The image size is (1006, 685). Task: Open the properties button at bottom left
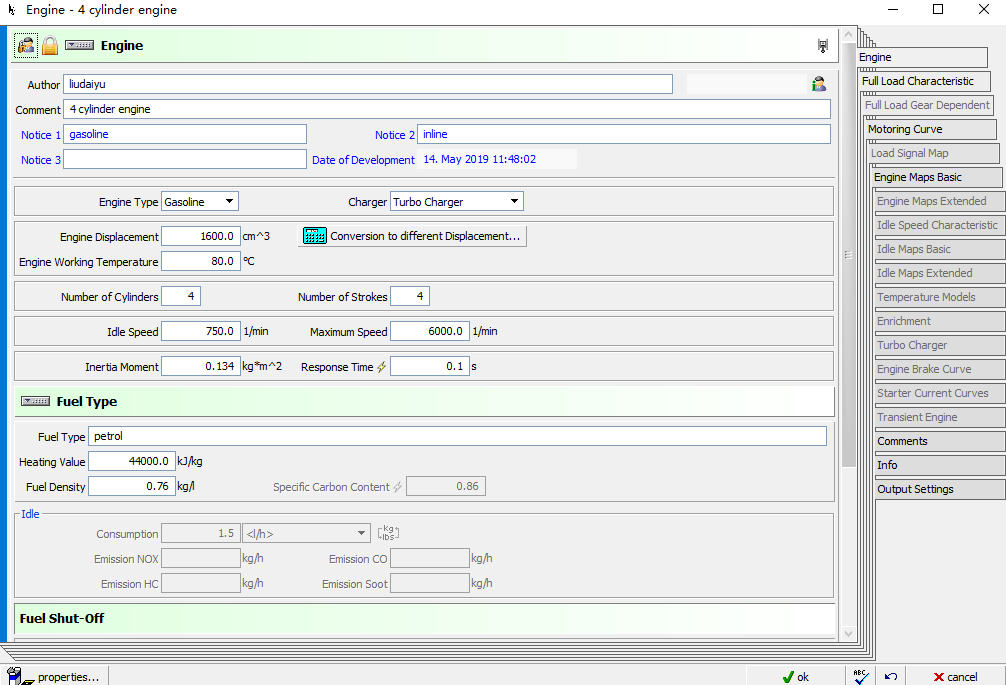click(55, 677)
